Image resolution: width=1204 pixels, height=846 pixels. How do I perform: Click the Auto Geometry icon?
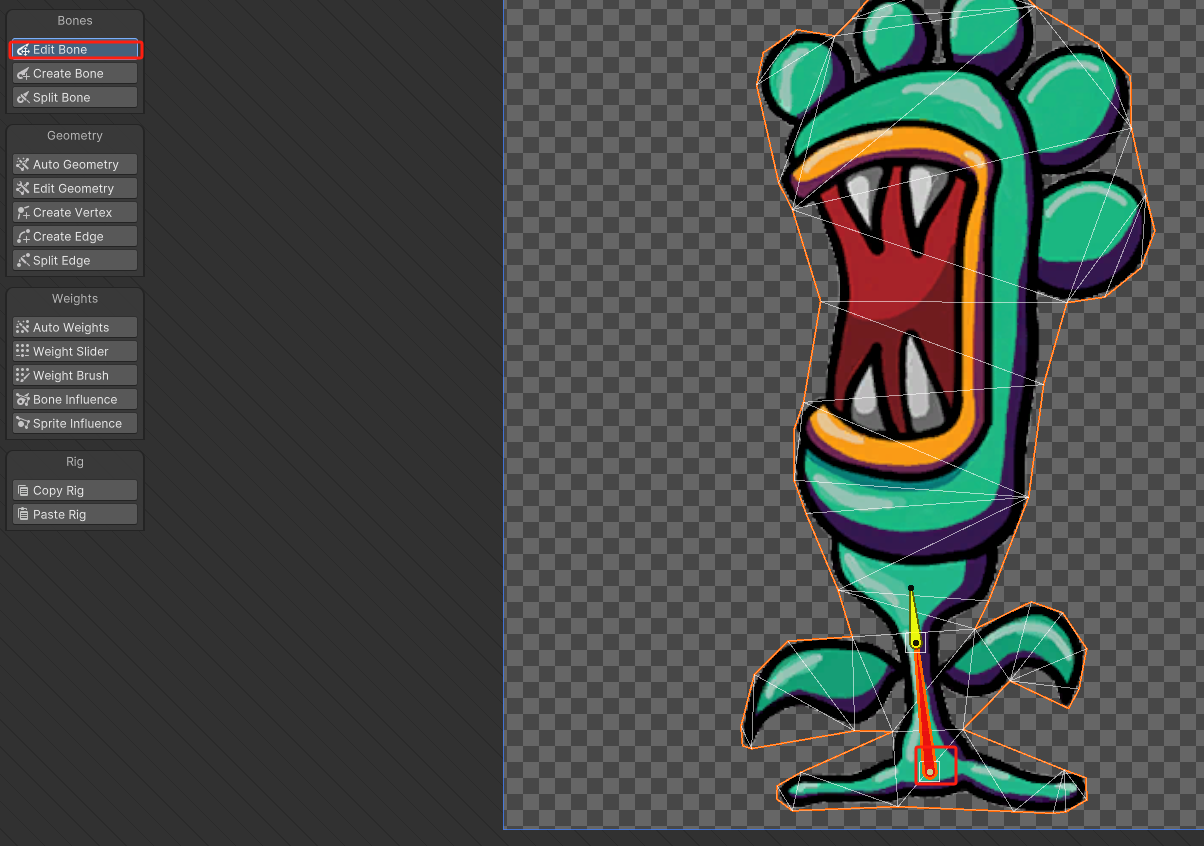pyautogui.click(x=23, y=164)
